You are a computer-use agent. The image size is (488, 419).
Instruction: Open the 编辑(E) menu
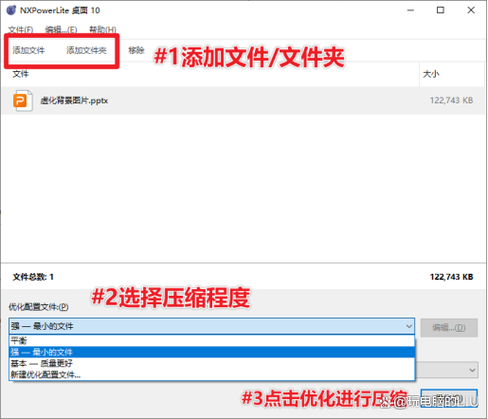pyautogui.click(x=61, y=30)
